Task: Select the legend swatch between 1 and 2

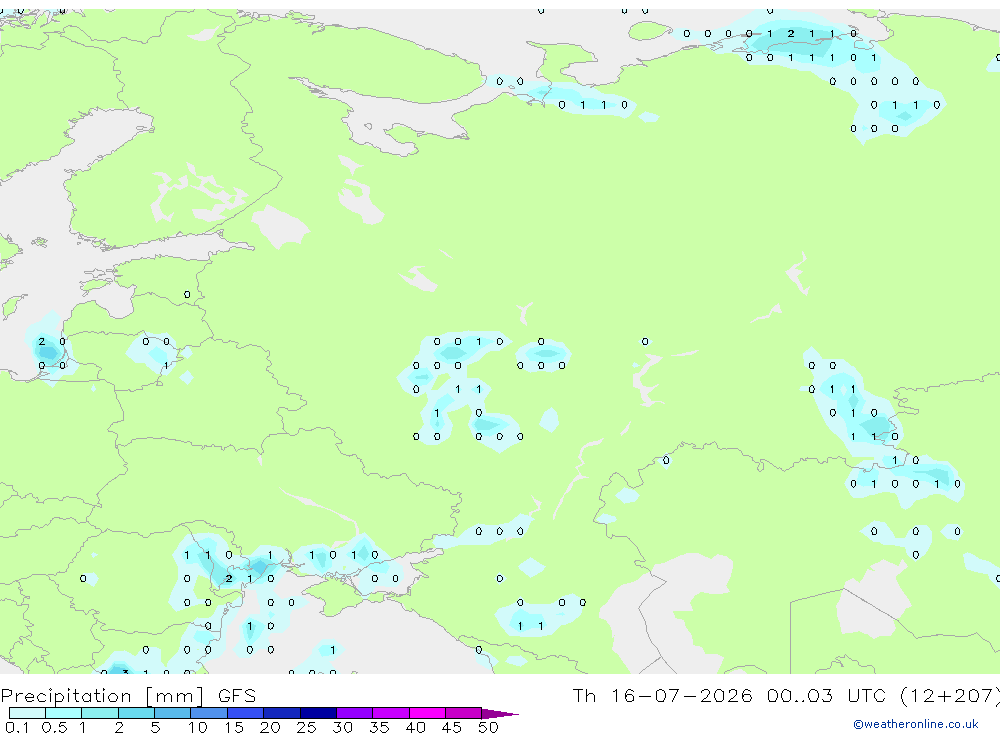Action: point(100,713)
